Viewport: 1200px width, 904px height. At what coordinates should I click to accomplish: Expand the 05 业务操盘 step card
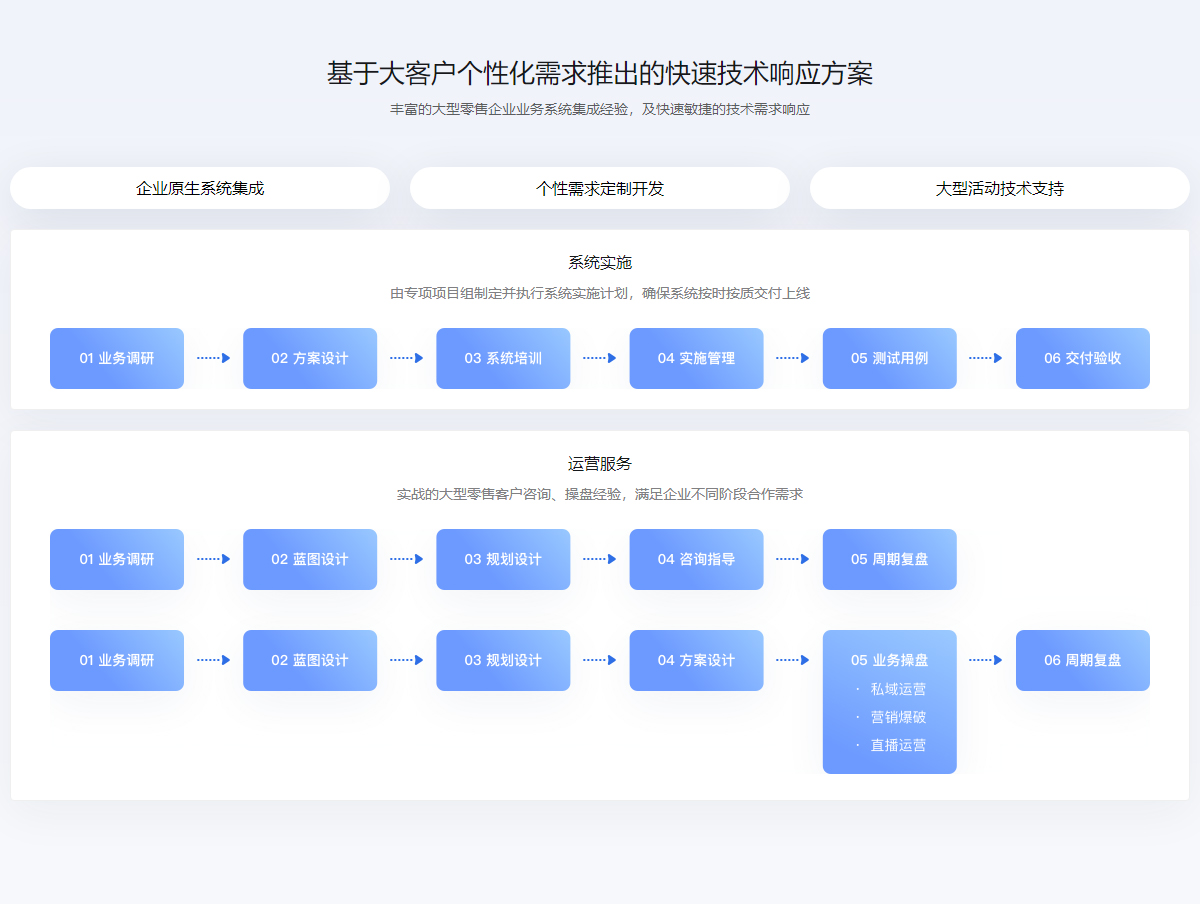890,702
